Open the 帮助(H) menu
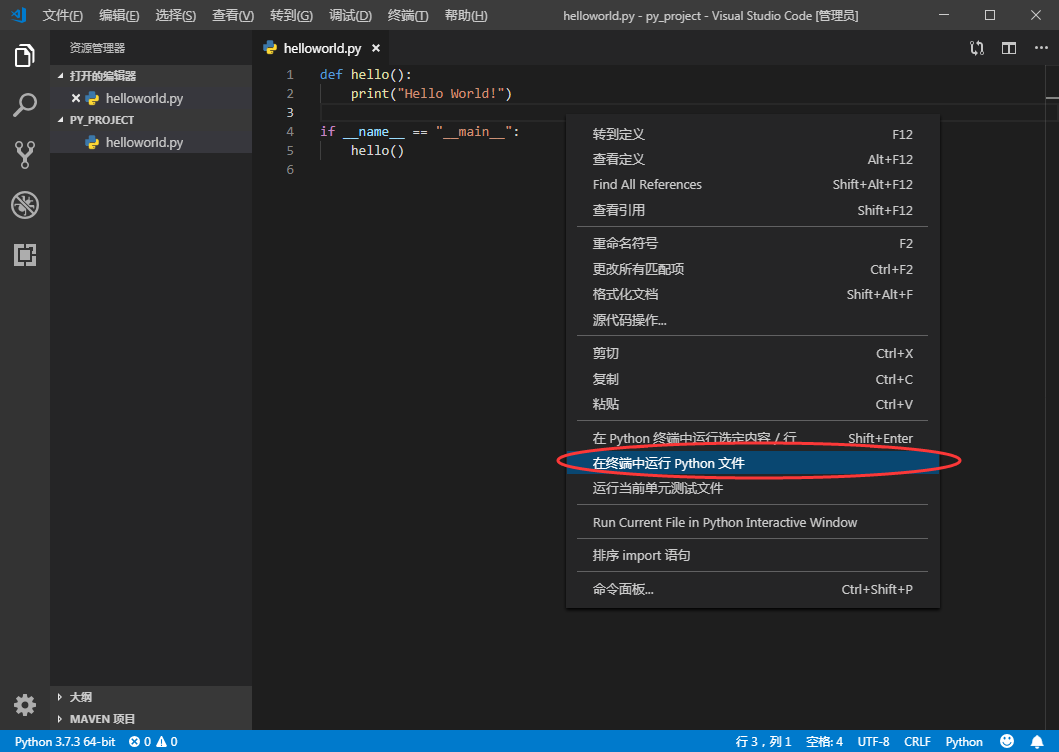Image resolution: width=1059 pixels, height=752 pixels. (x=466, y=15)
